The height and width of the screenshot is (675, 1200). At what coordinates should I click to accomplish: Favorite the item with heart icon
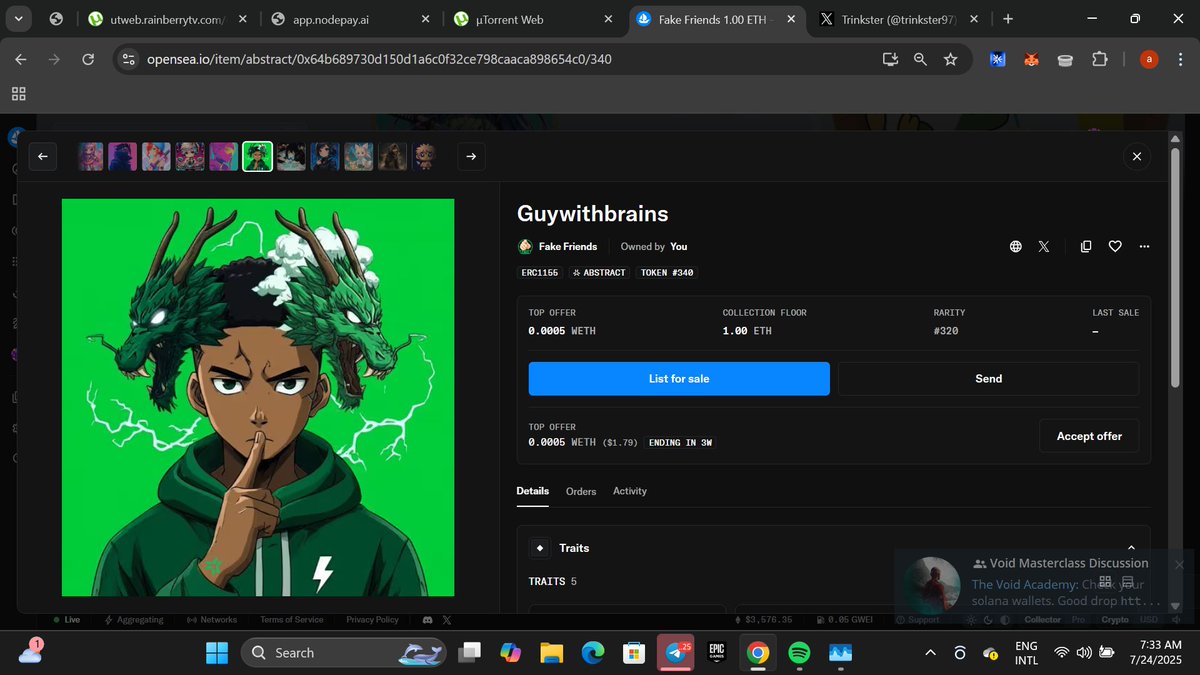coord(1115,246)
